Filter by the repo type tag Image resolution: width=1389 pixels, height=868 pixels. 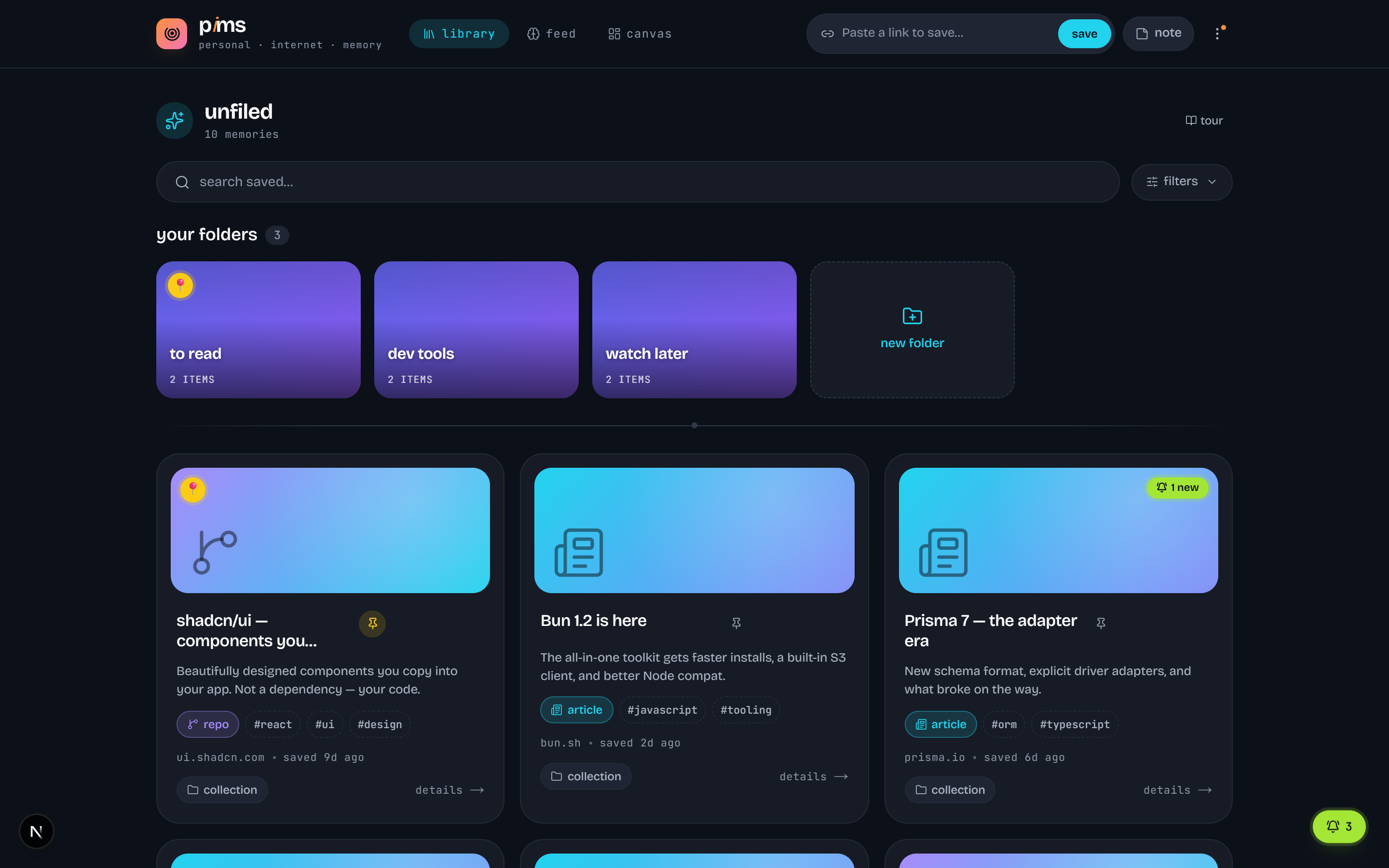coord(208,724)
